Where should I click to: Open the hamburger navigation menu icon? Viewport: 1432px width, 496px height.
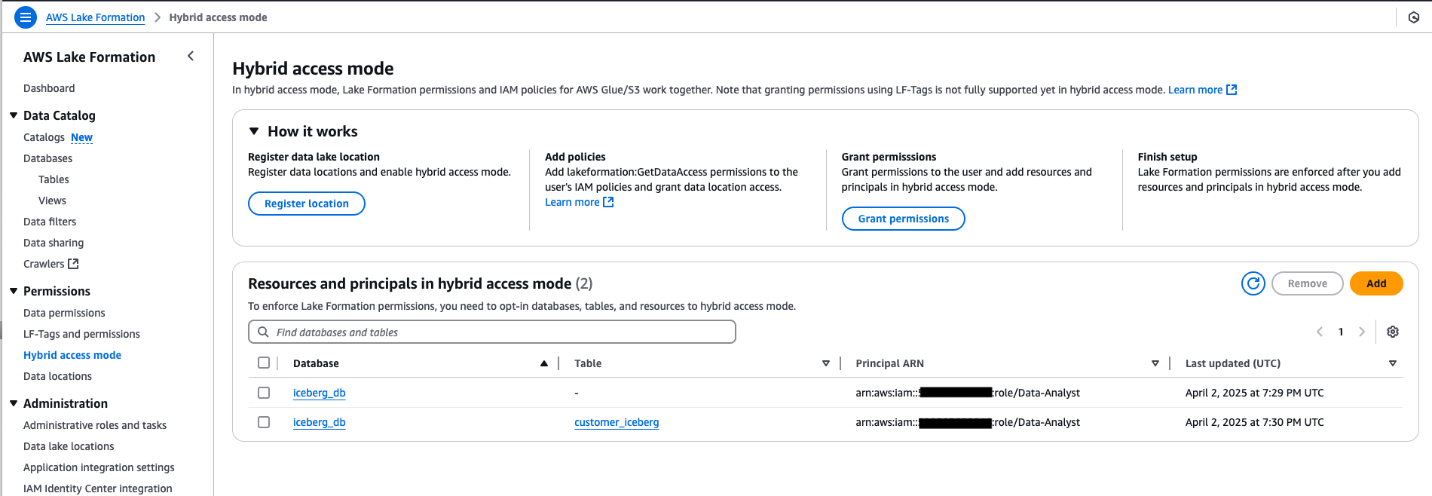click(x=26, y=18)
